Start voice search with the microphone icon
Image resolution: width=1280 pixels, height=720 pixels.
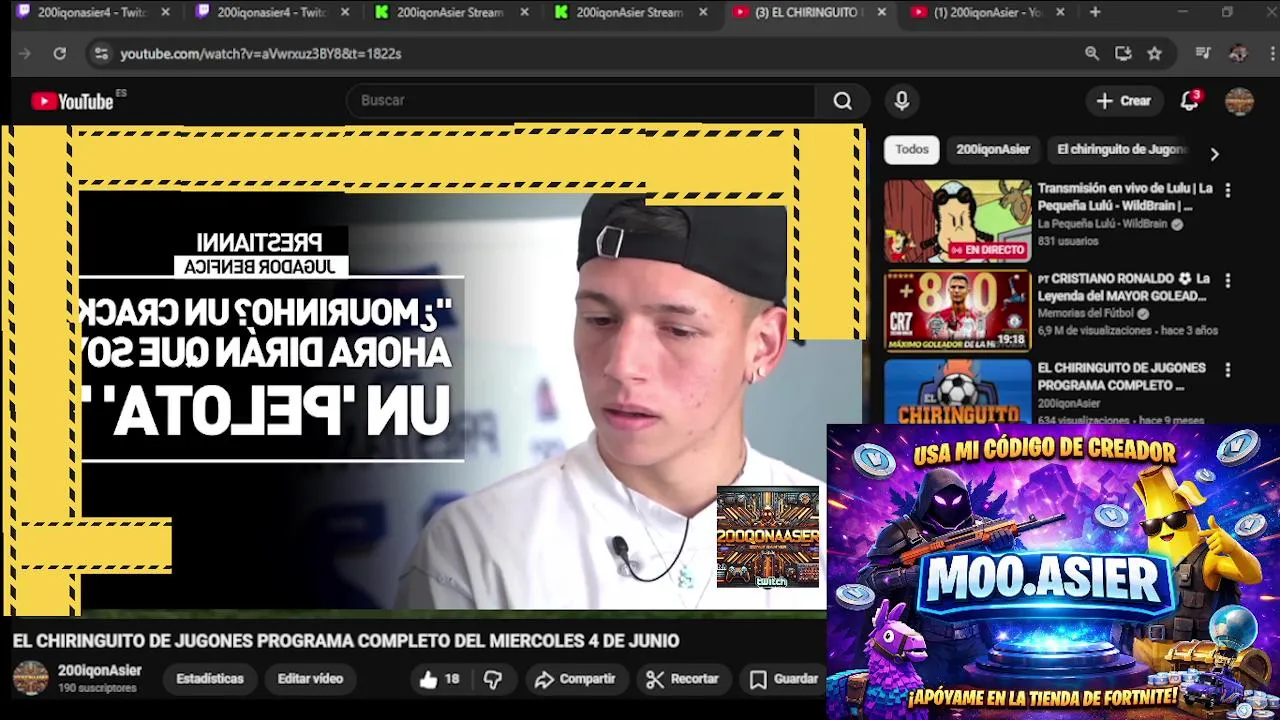point(901,101)
